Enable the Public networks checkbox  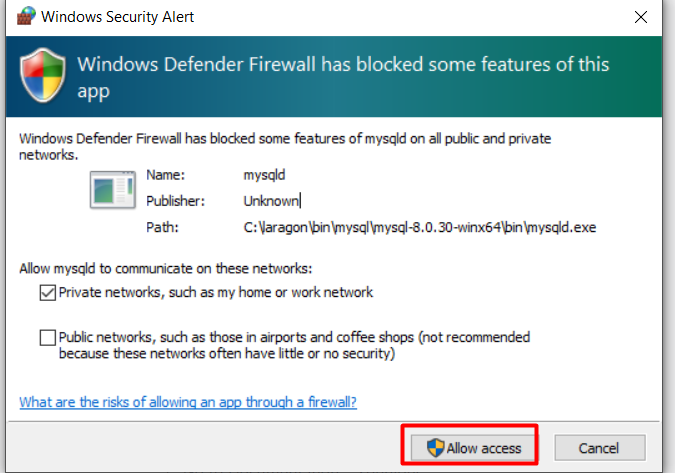47,338
